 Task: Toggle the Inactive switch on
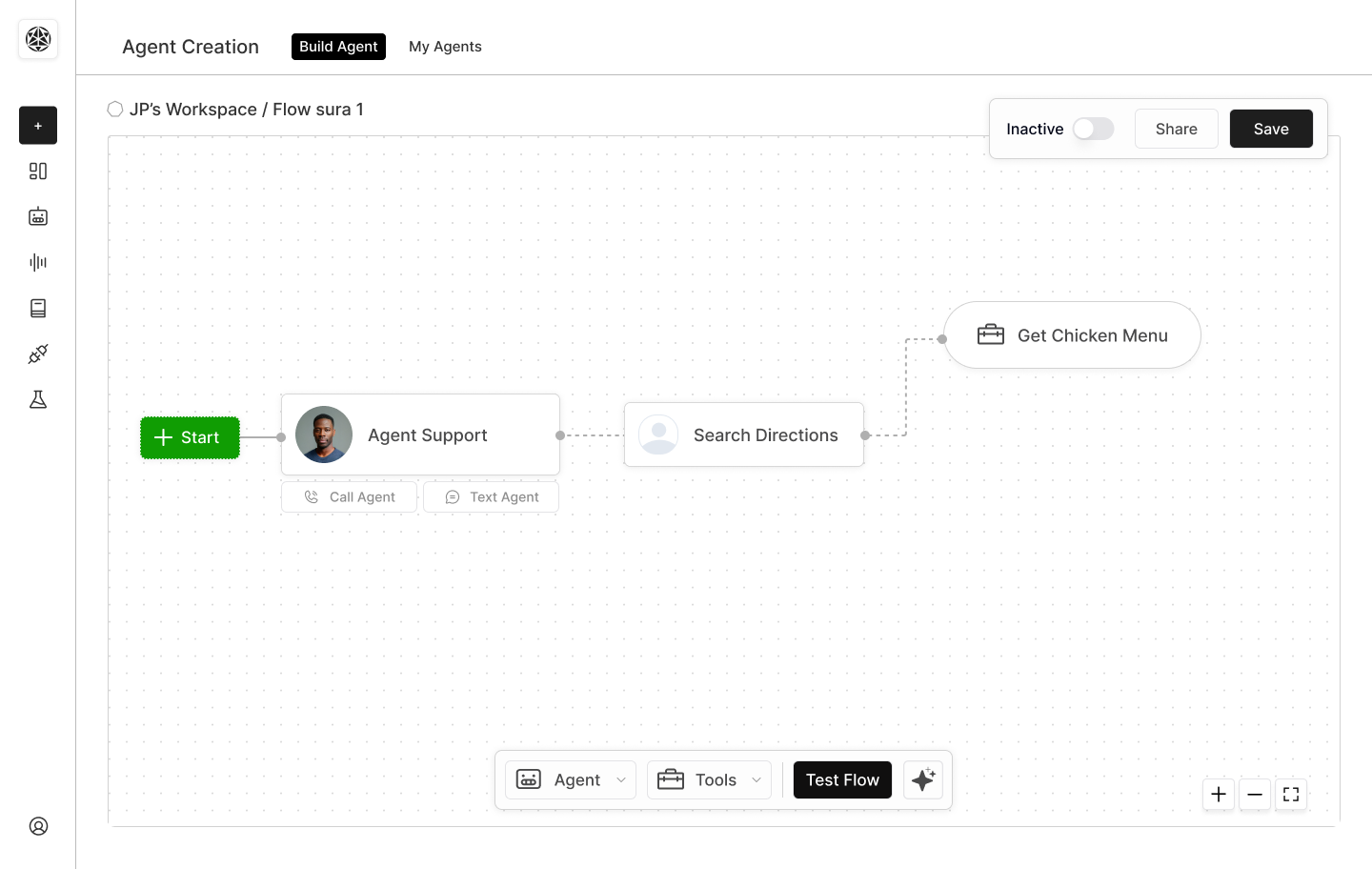click(x=1094, y=129)
